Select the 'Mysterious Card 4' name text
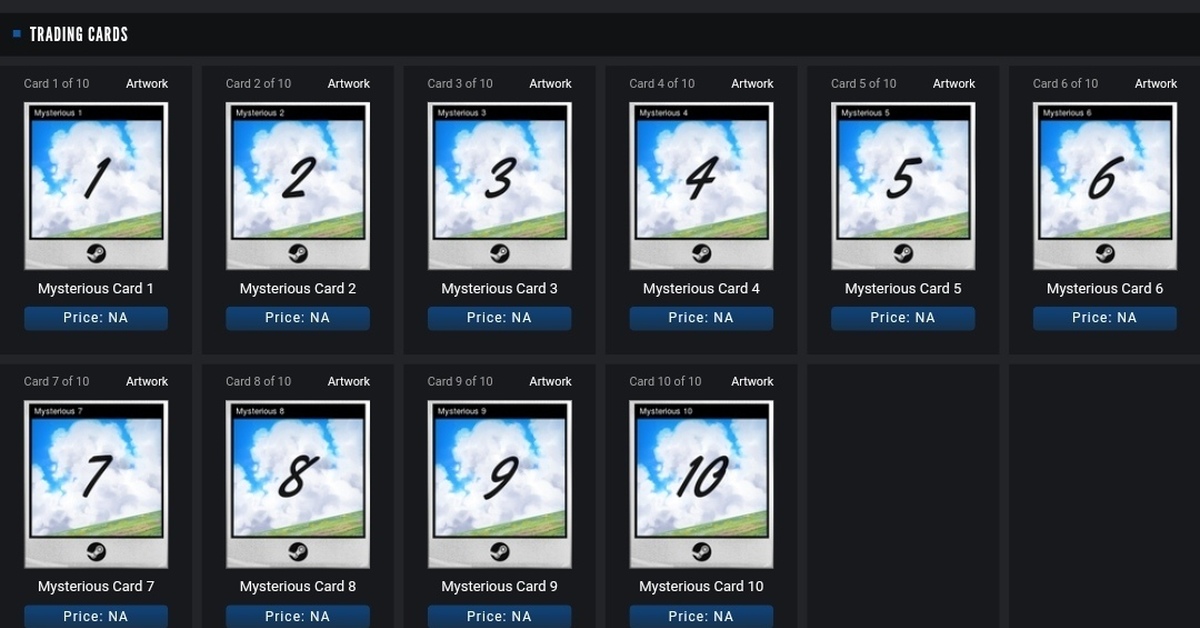1200x628 pixels. [x=701, y=289]
